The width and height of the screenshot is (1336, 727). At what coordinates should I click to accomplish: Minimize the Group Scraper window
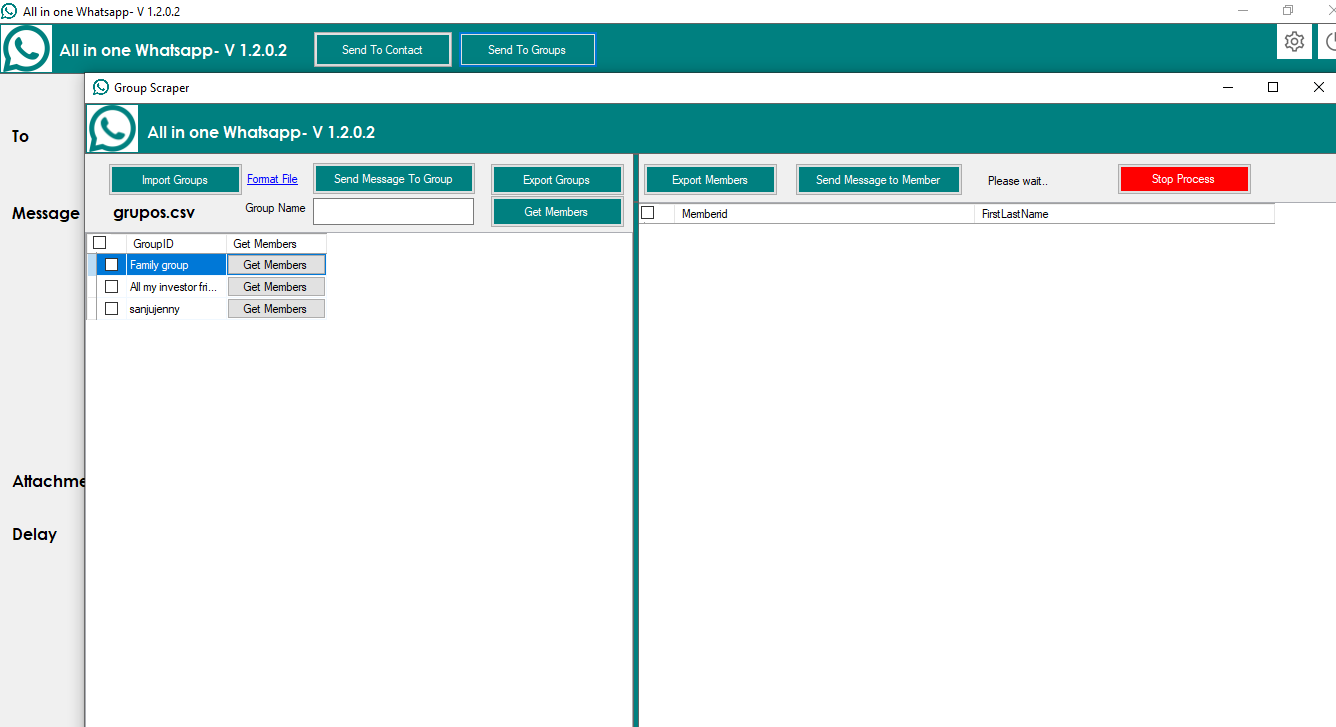1228,87
